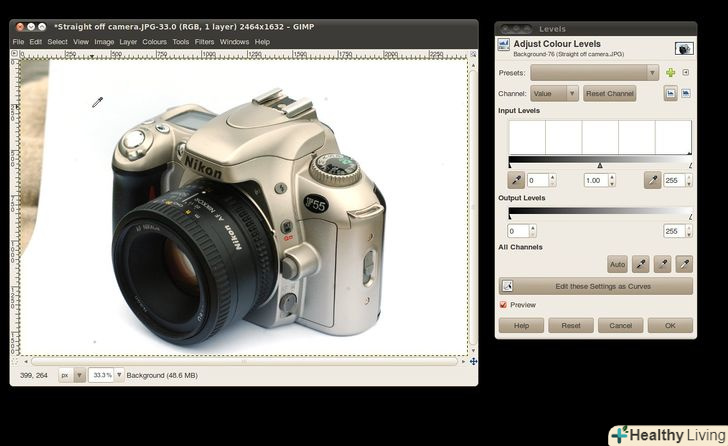Click the Auto levels button
The height and width of the screenshot is (446, 728).
click(617, 264)
